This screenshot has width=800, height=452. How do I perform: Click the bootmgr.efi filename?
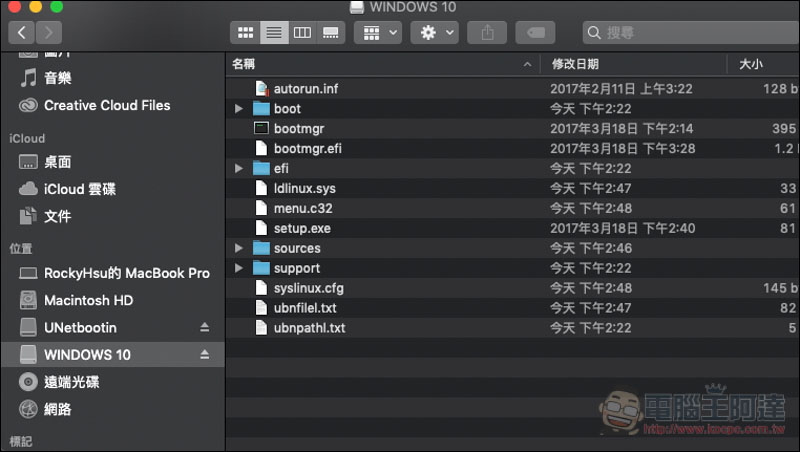[308, 148]
